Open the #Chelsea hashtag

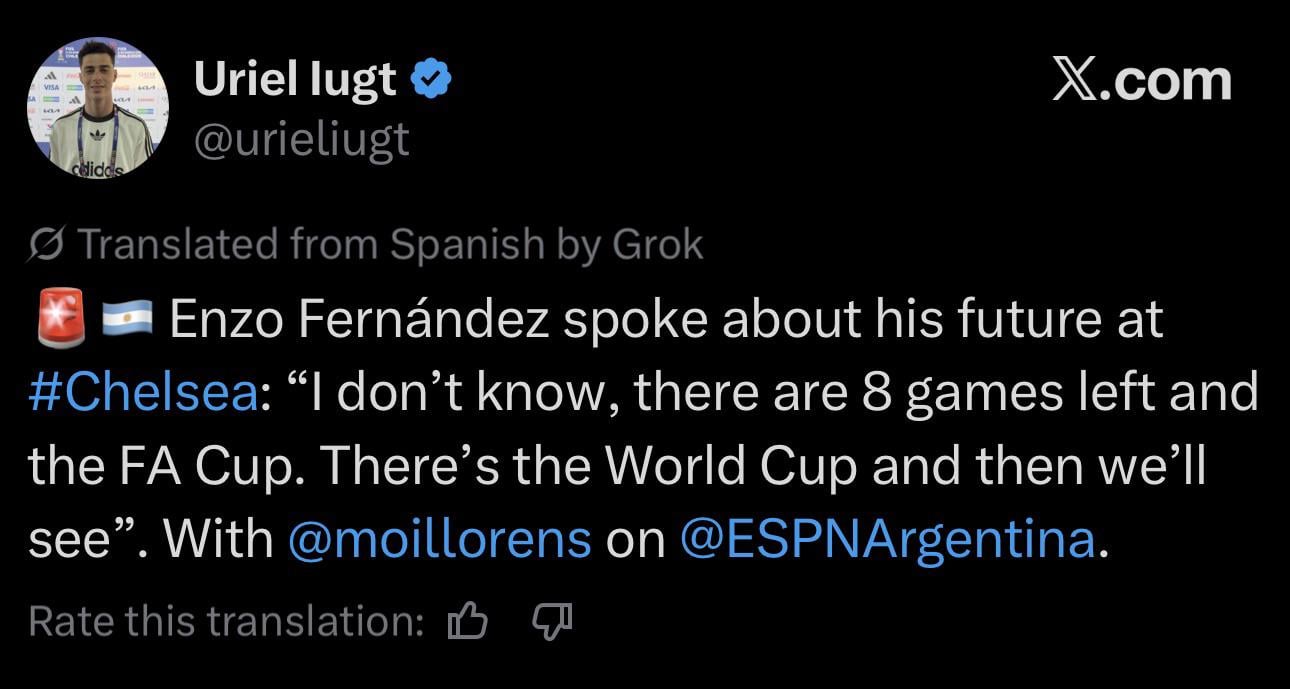tap(143, 393)
